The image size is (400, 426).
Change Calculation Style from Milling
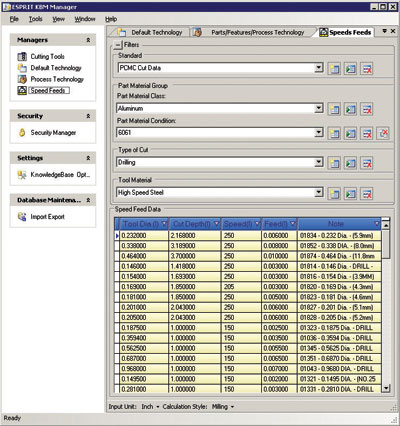[x=223, y=407]
